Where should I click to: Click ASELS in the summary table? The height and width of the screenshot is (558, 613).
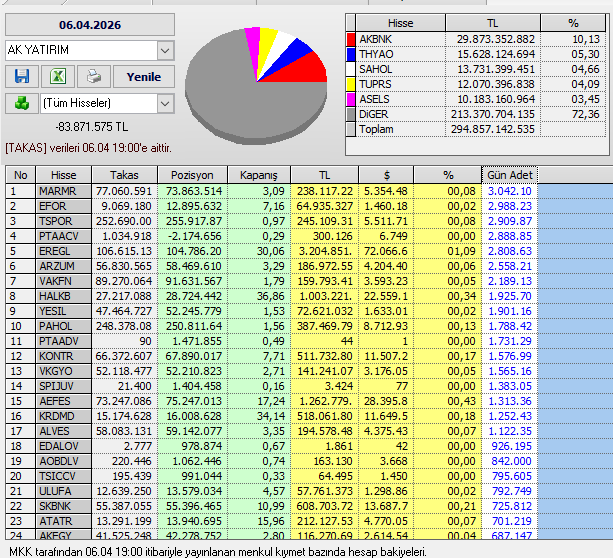(x=400, y=99)
